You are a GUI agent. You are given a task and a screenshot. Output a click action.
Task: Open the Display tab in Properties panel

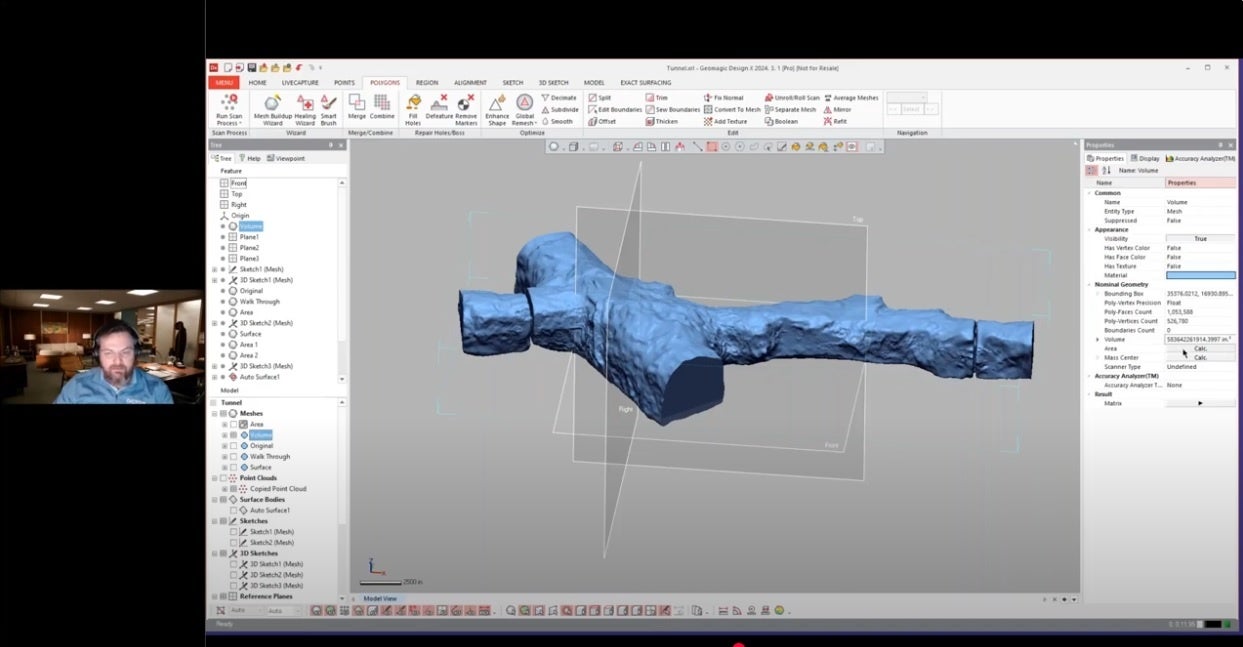click(1145, 158)
